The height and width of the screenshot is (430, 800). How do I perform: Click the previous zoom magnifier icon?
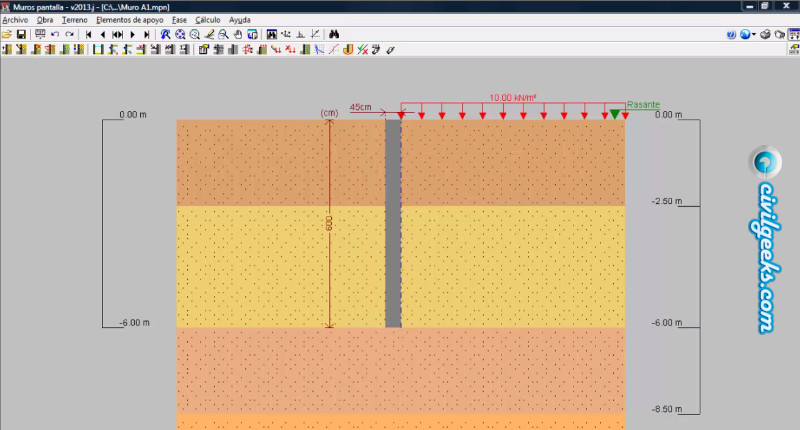click(x=194, y=34)
